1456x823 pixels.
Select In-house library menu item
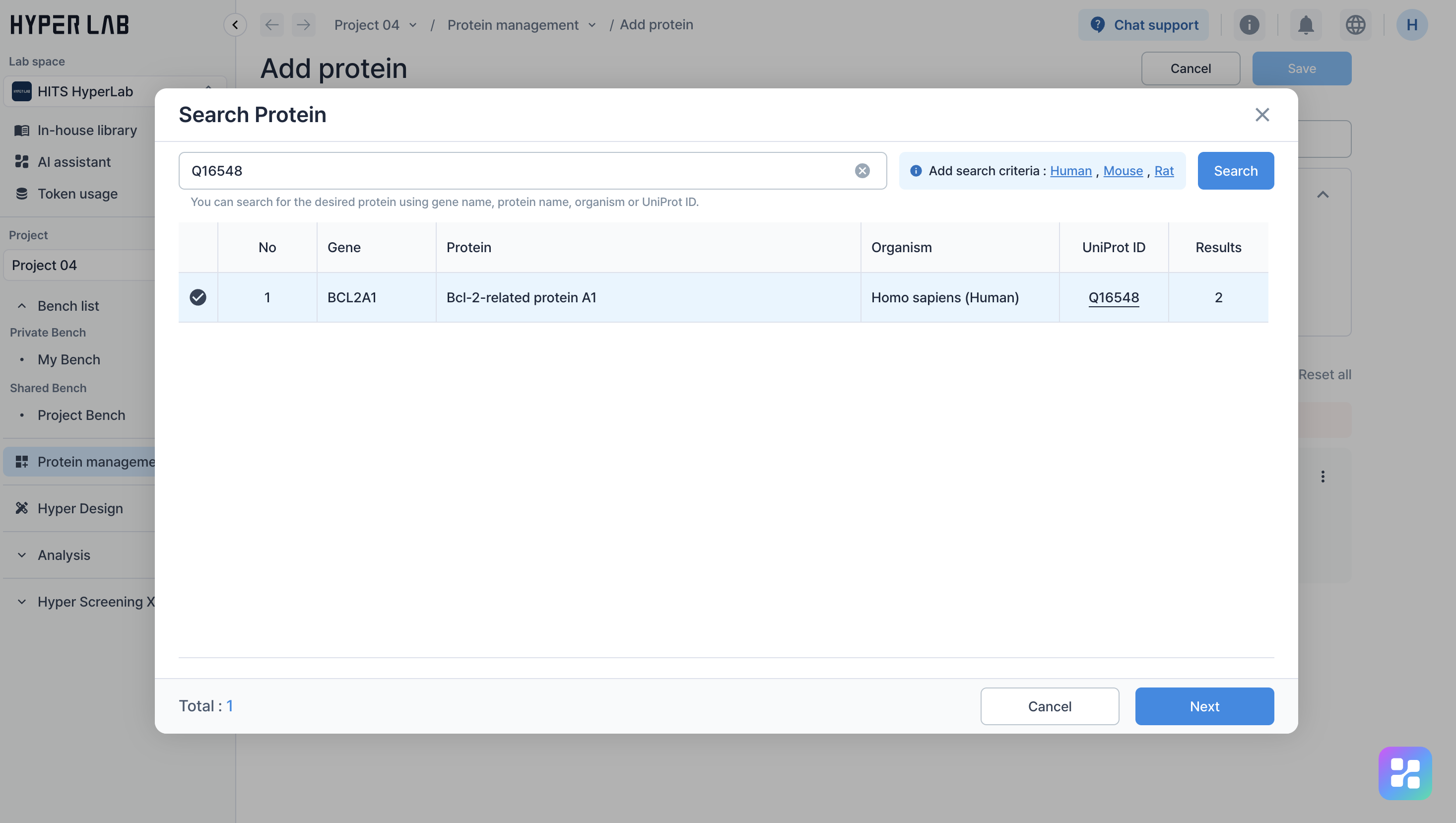coord(87,130)
